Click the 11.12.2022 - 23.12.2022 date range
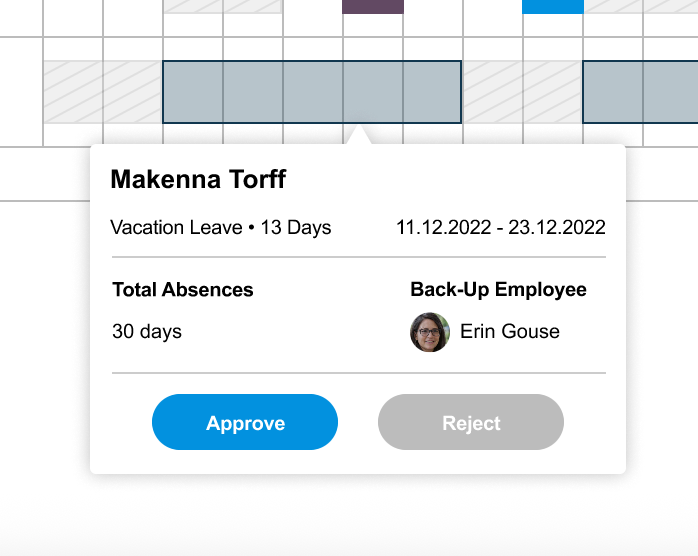The width and height of the screenshot is (698, 556). (x=501, y=227)
